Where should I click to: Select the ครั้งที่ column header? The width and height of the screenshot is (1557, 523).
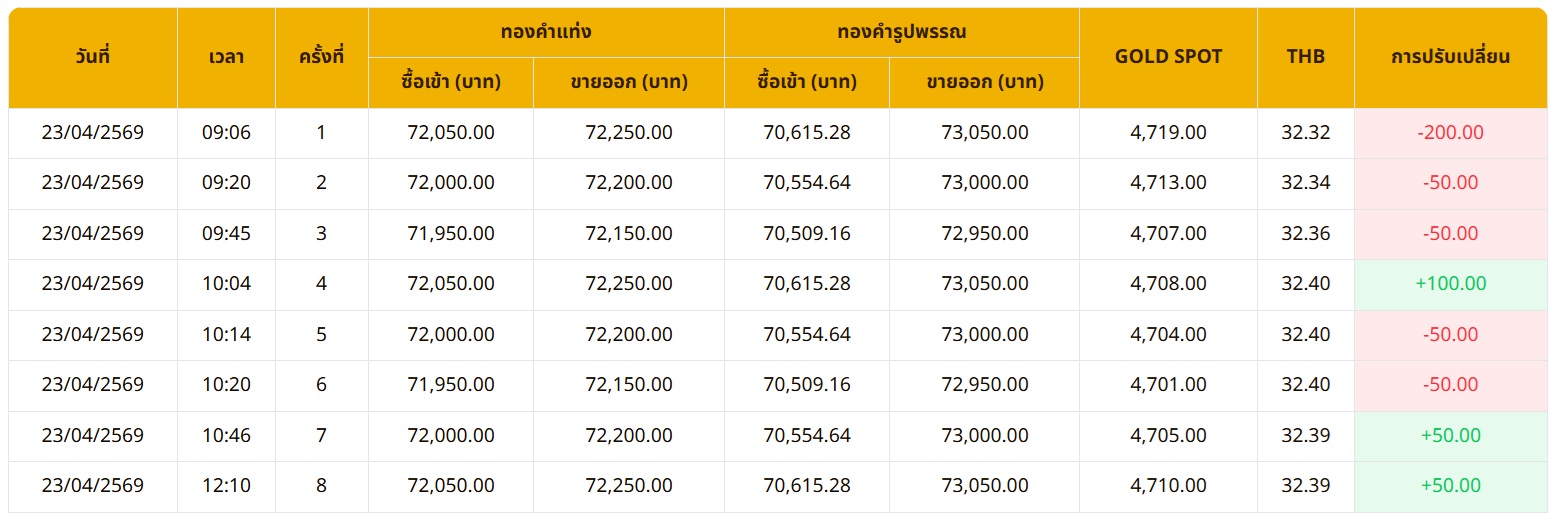[x=321, y=57]
